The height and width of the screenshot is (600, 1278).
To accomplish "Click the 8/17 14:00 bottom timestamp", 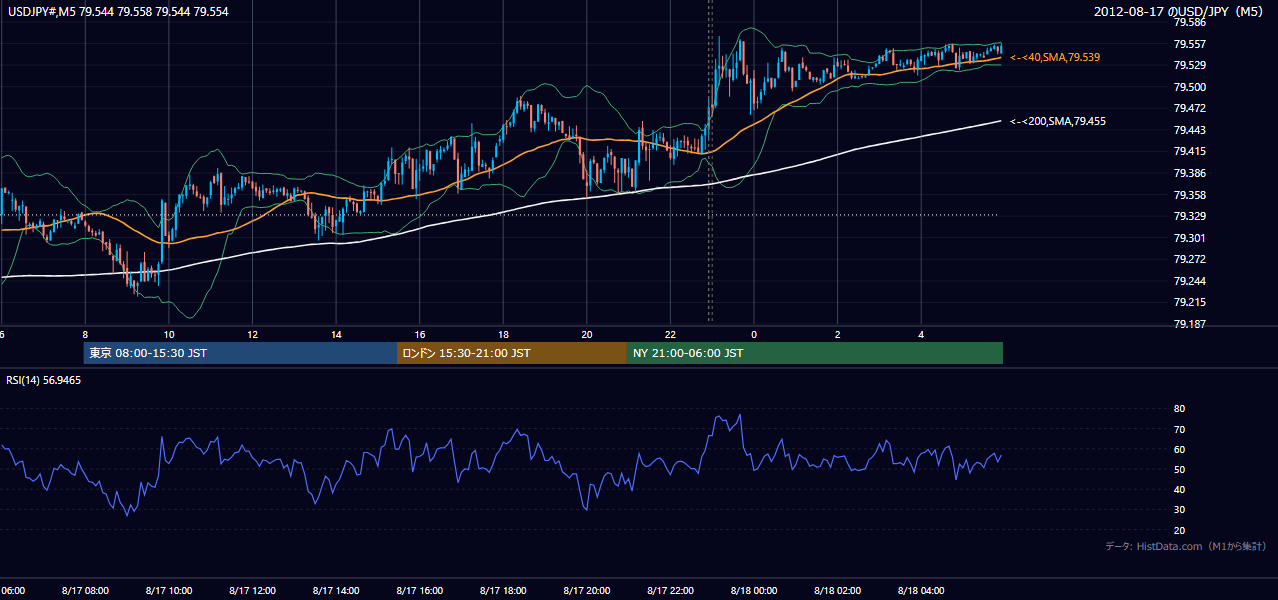I will coord(335,591).
